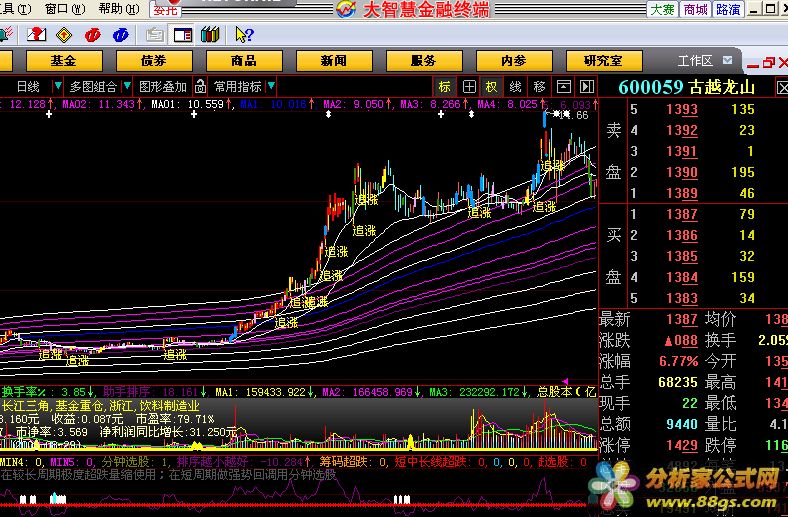Click the blue circular 'i' toolbar icon

(x=121, y=35)
